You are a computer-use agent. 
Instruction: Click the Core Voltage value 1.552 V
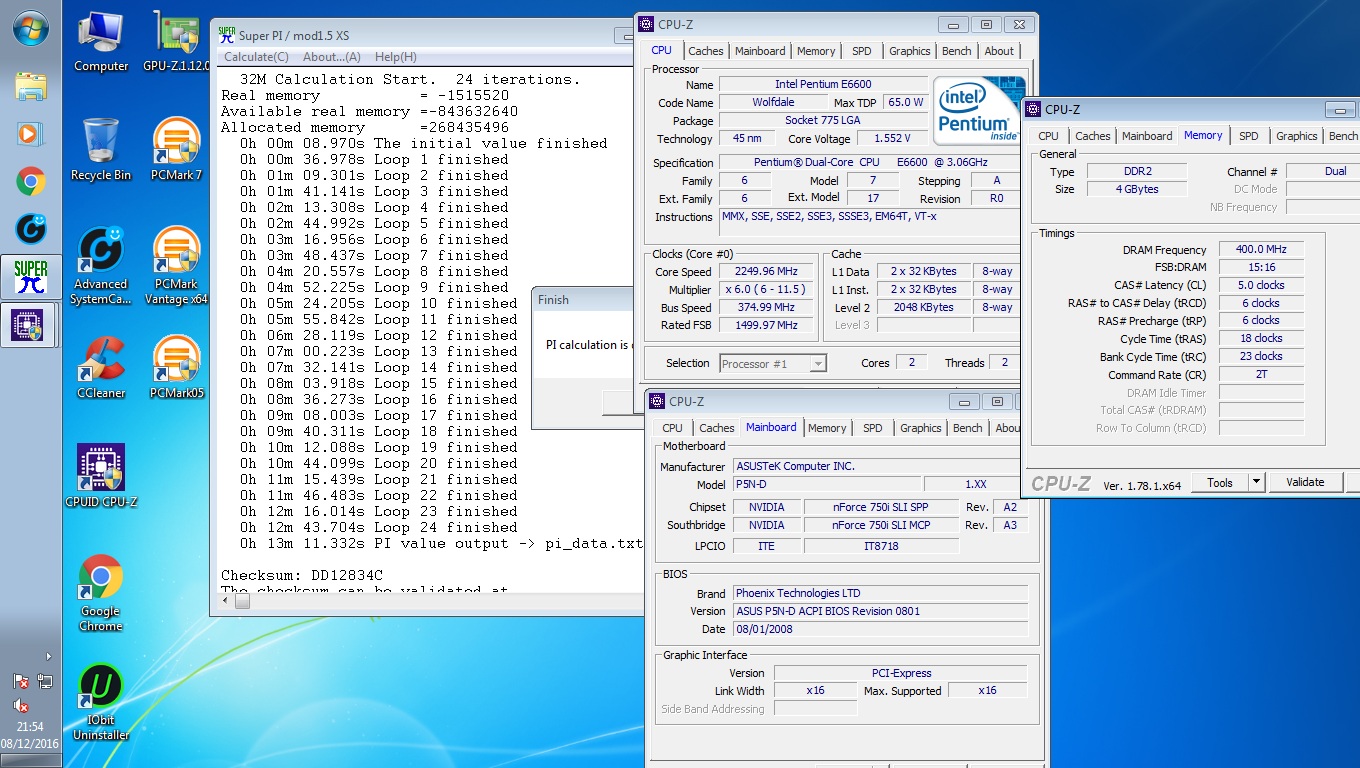pos(892,139)
